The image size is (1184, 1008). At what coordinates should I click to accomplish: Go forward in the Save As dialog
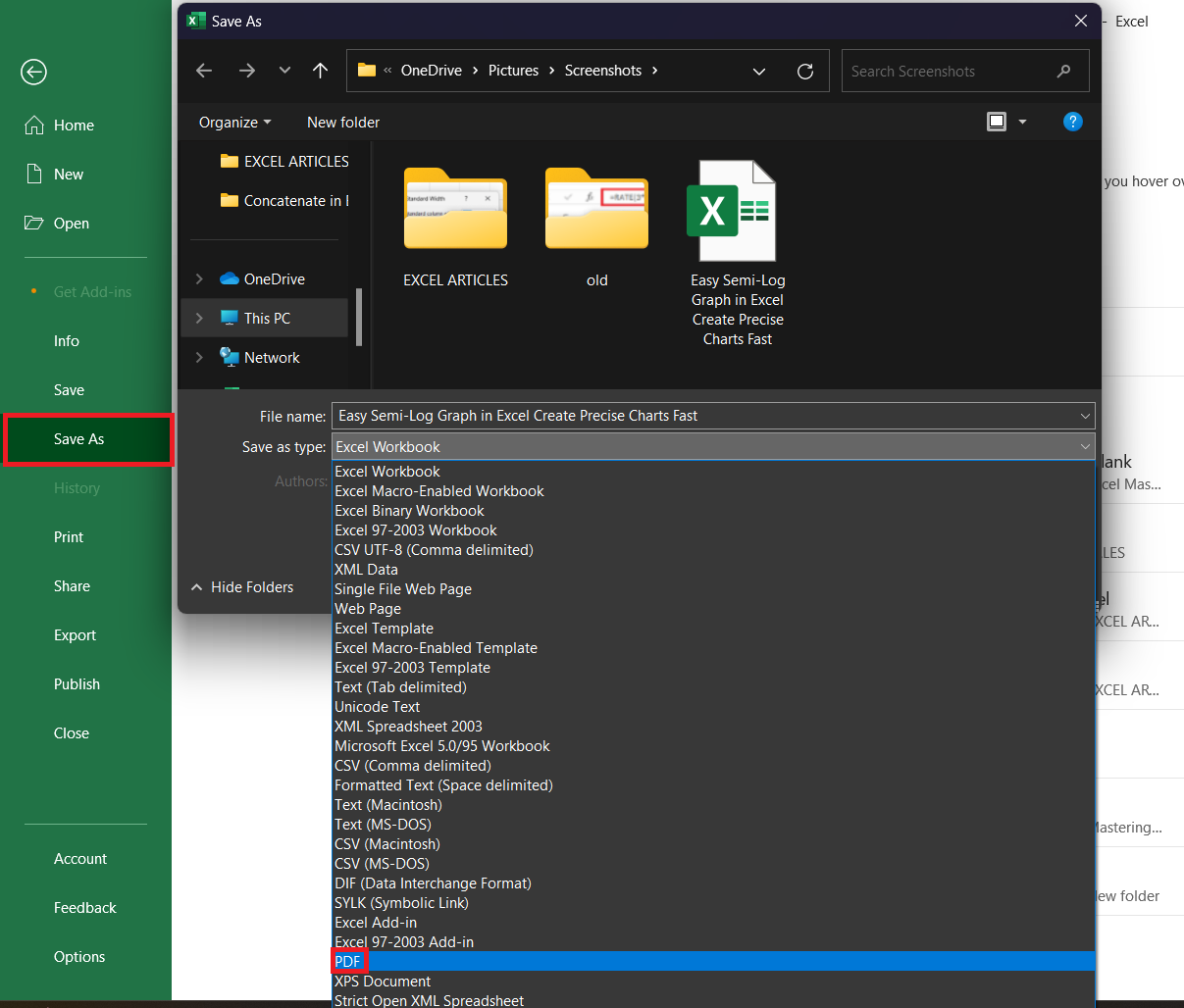click(x=246, y=71)
